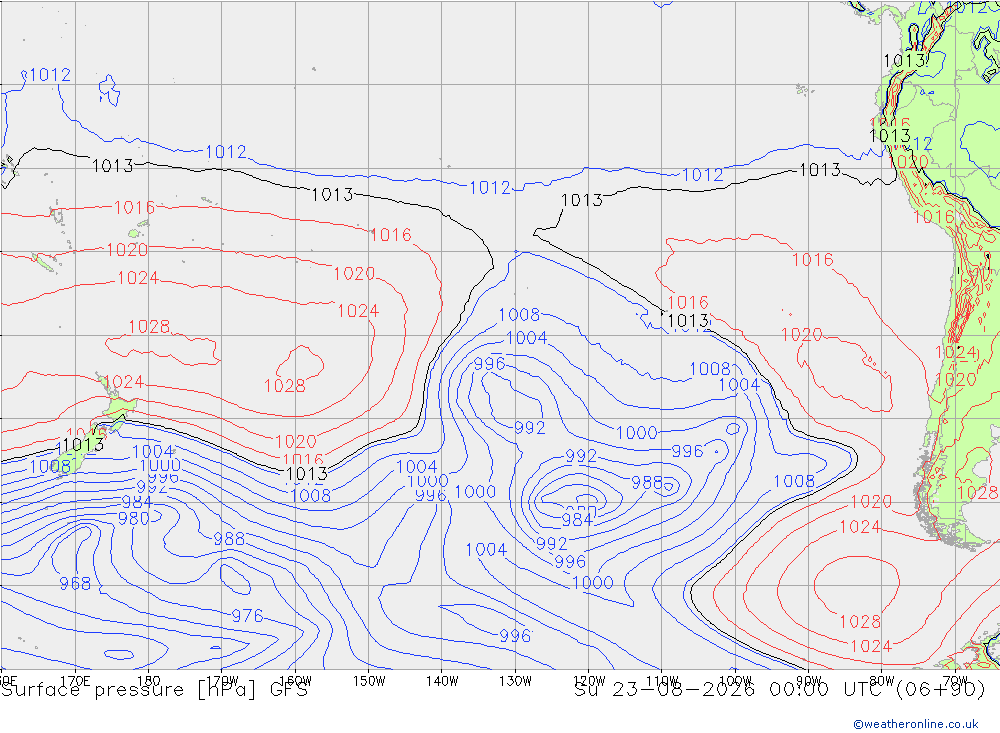The width and height of the screenshot is (1000, 733).
Task: Click the 992 isobar label near 130W
Action: click(530, 427)
